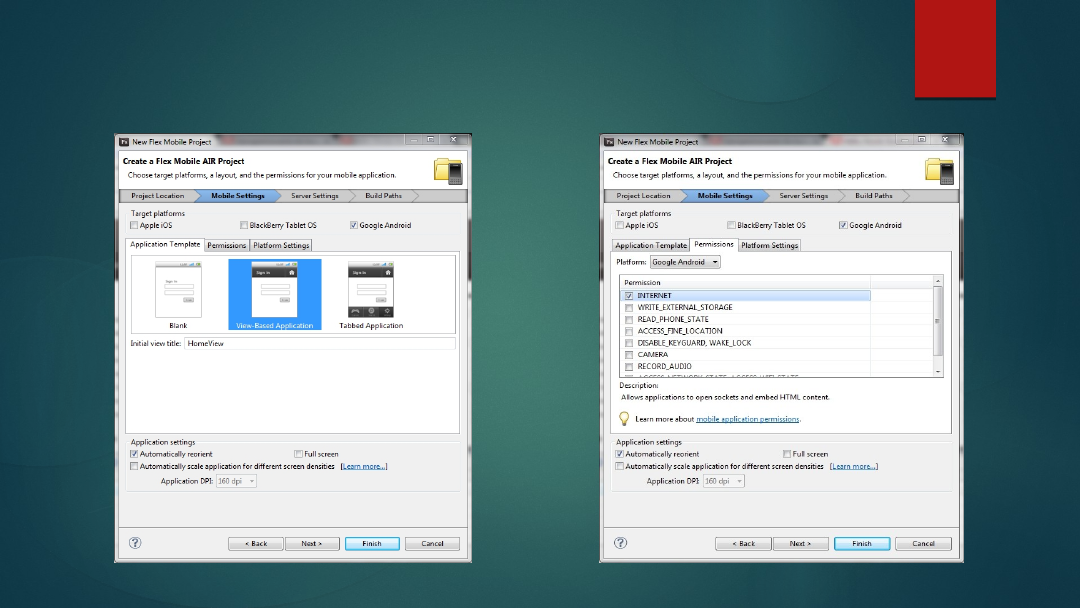Open the Platform Google Android dropdown

pos(685,262)
